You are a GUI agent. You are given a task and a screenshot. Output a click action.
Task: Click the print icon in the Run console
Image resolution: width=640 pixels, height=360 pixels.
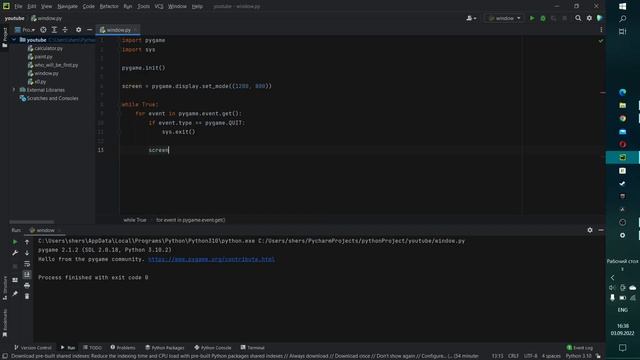(x=27, y=285)
